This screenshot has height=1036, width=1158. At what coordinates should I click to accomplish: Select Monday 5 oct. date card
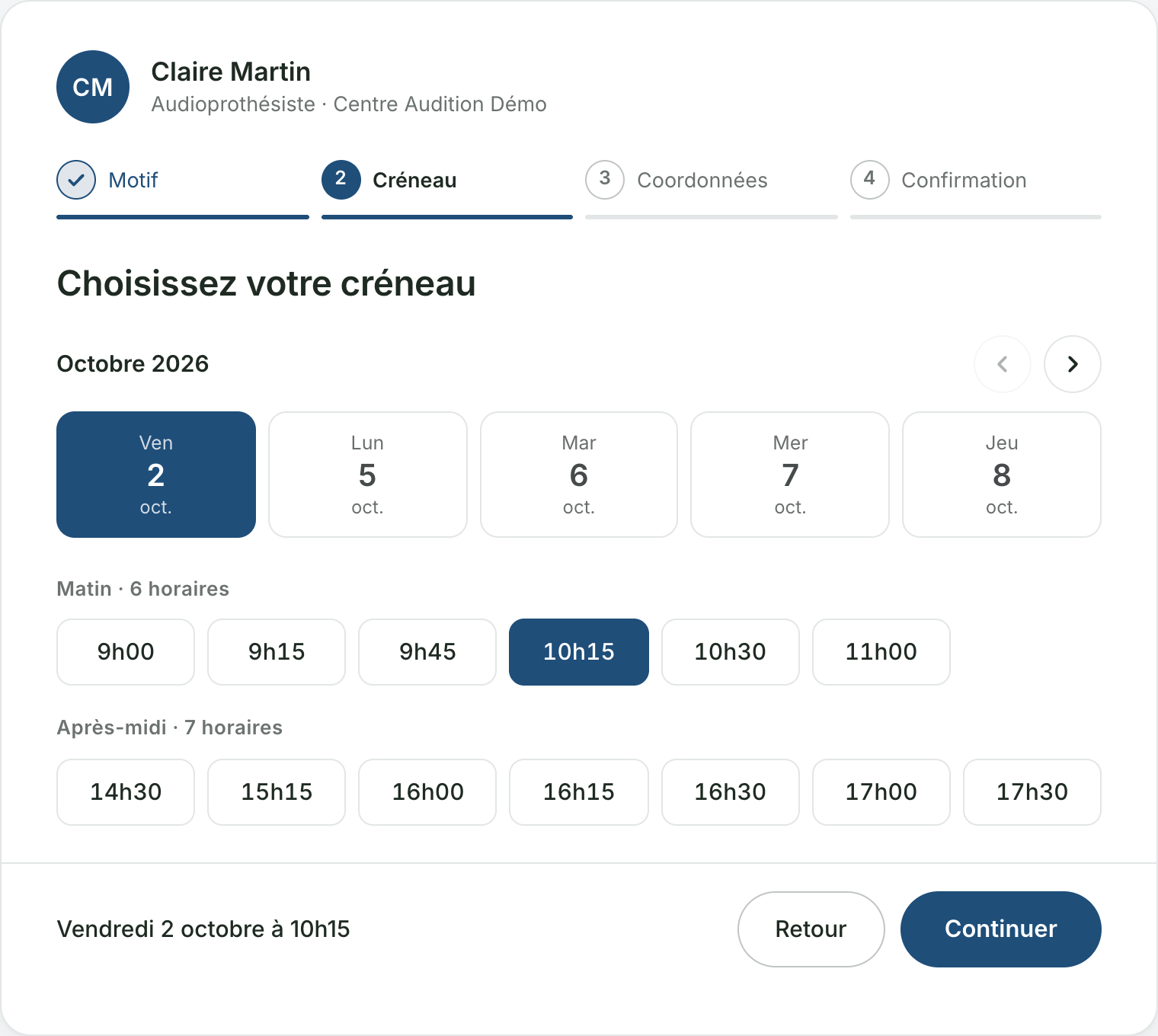368,475
